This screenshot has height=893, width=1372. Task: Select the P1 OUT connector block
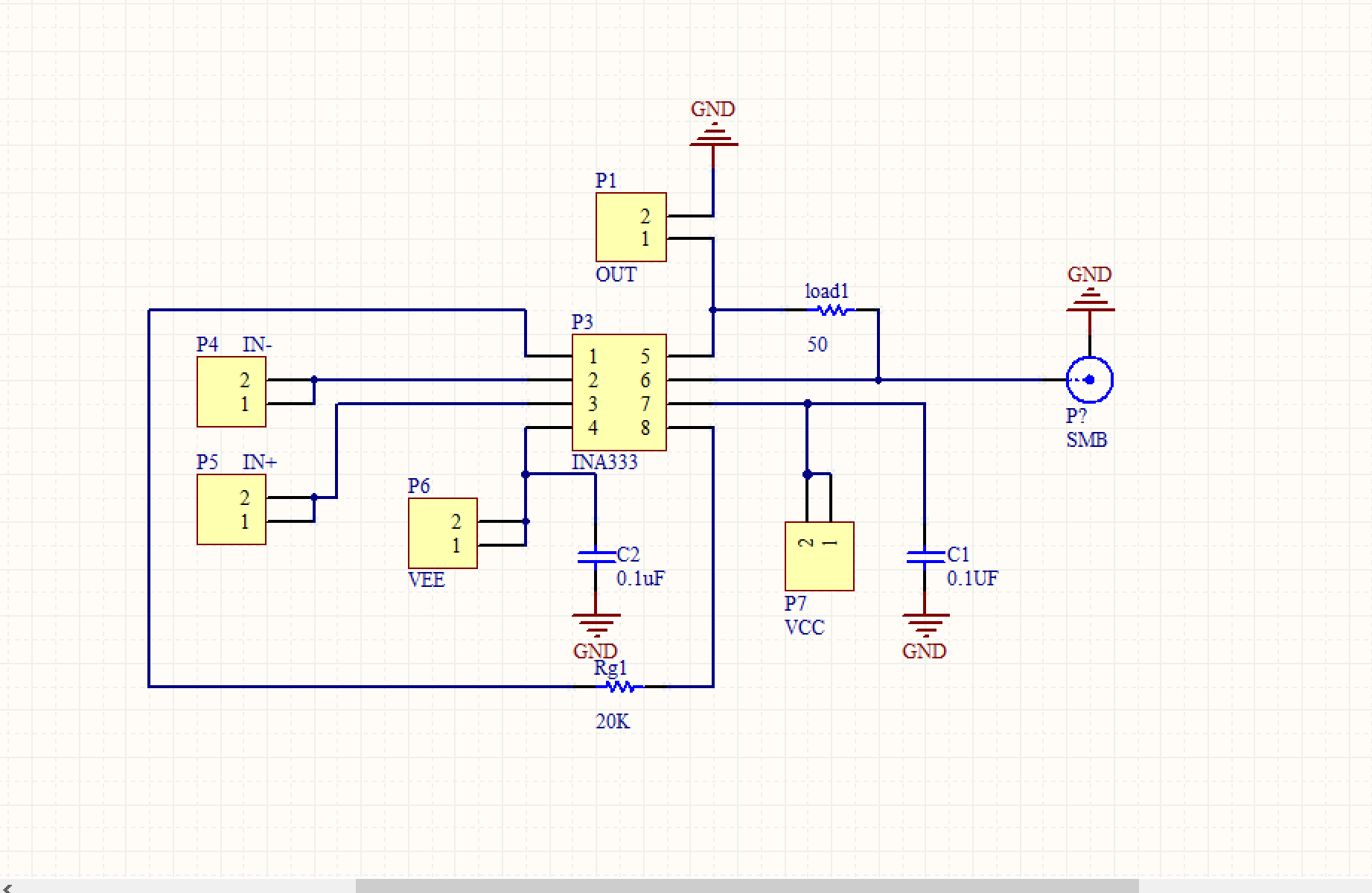[631, 227]
